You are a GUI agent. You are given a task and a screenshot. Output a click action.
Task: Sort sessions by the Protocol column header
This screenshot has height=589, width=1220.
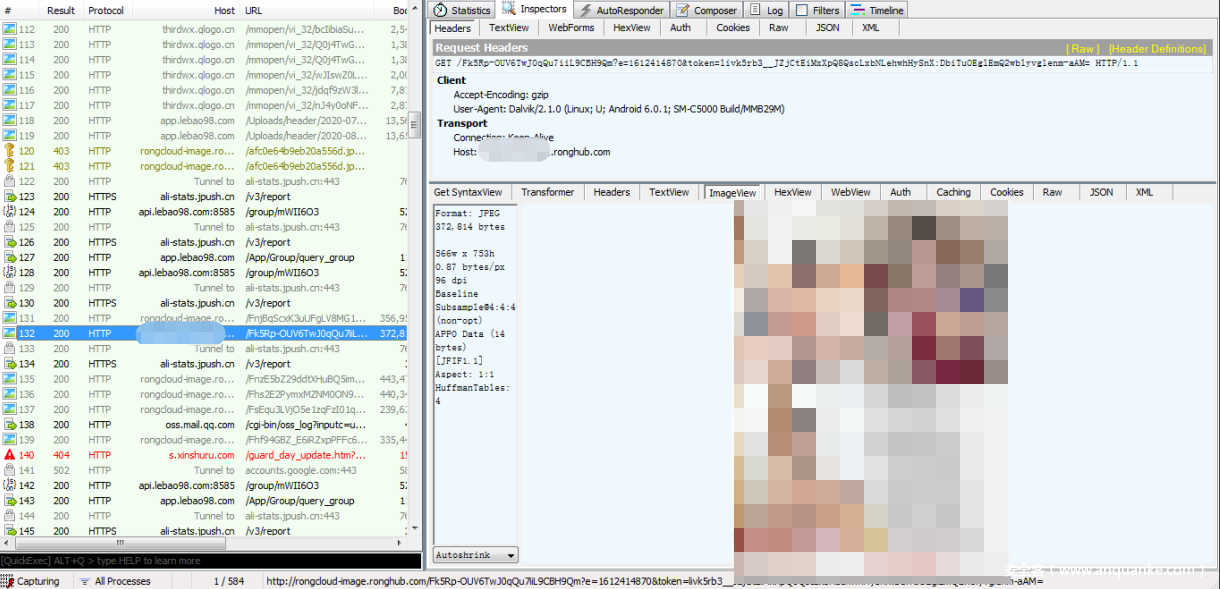coord(106,10)
